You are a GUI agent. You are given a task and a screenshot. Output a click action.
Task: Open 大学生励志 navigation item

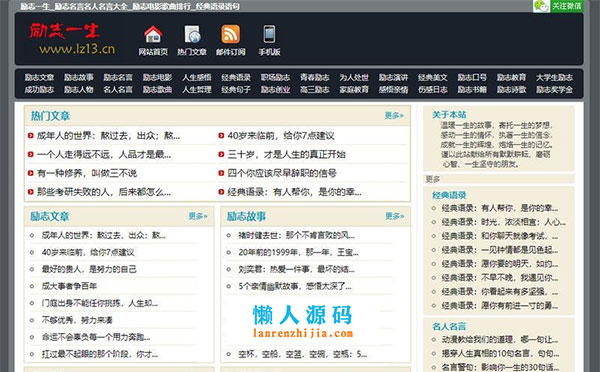point(554,77)
